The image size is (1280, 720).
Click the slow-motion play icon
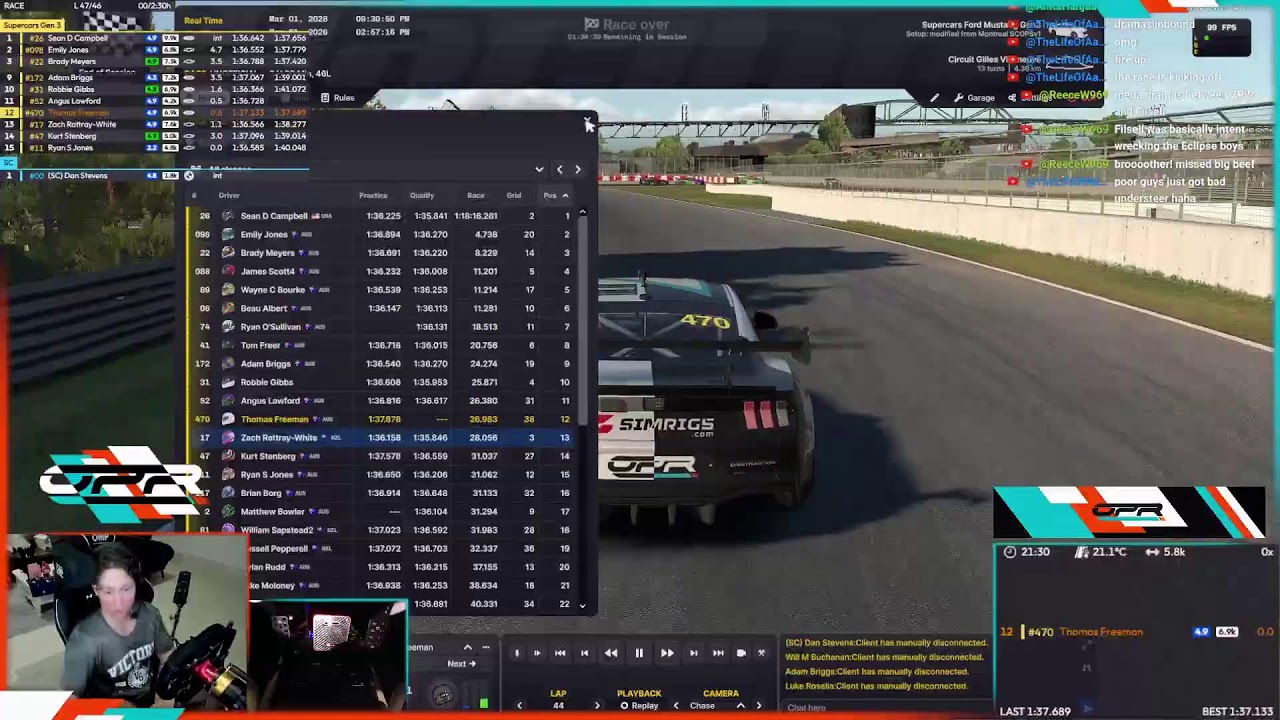536,653
